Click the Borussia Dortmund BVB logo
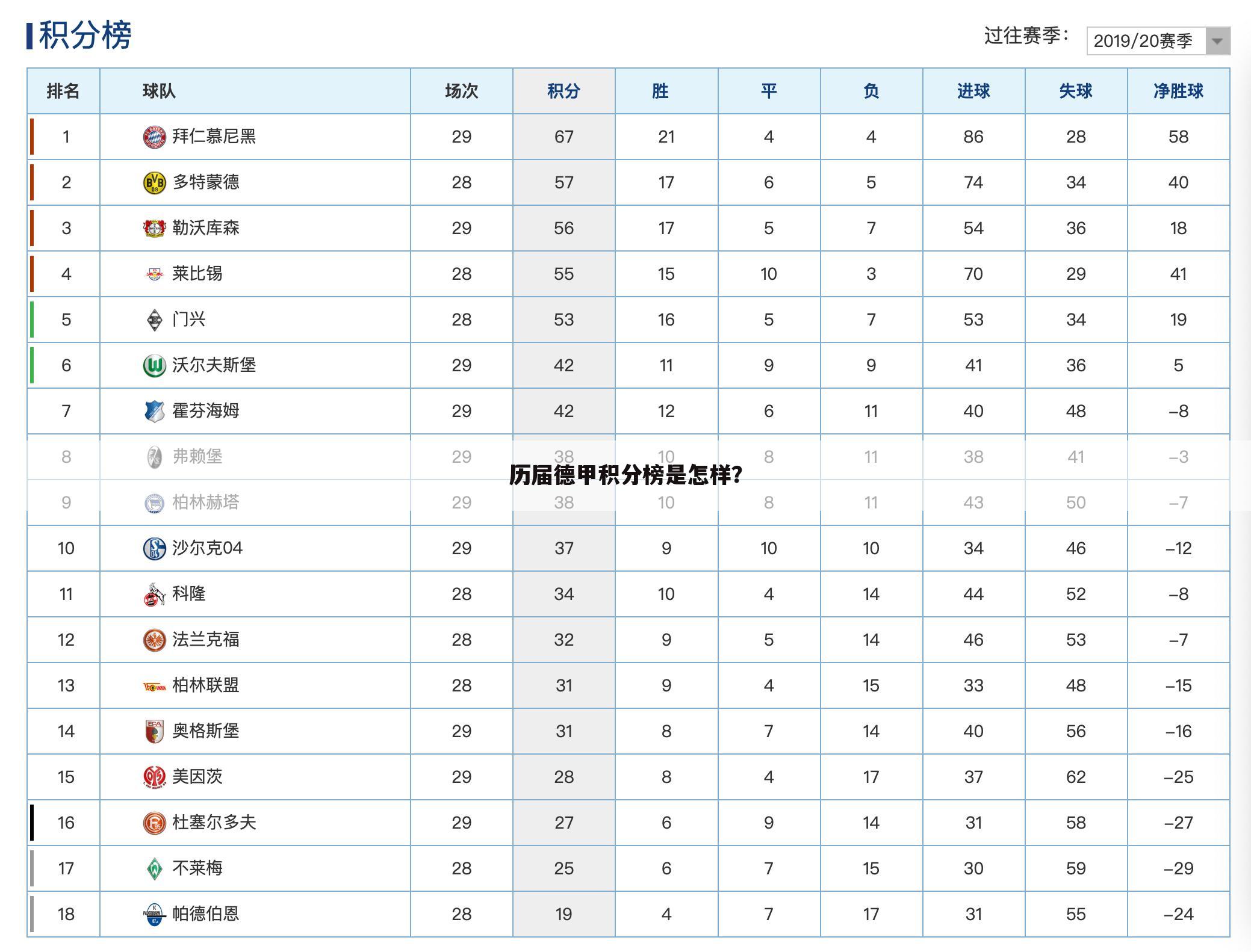The width and height of the screenshot is (1251, 952). pos(154,183)
